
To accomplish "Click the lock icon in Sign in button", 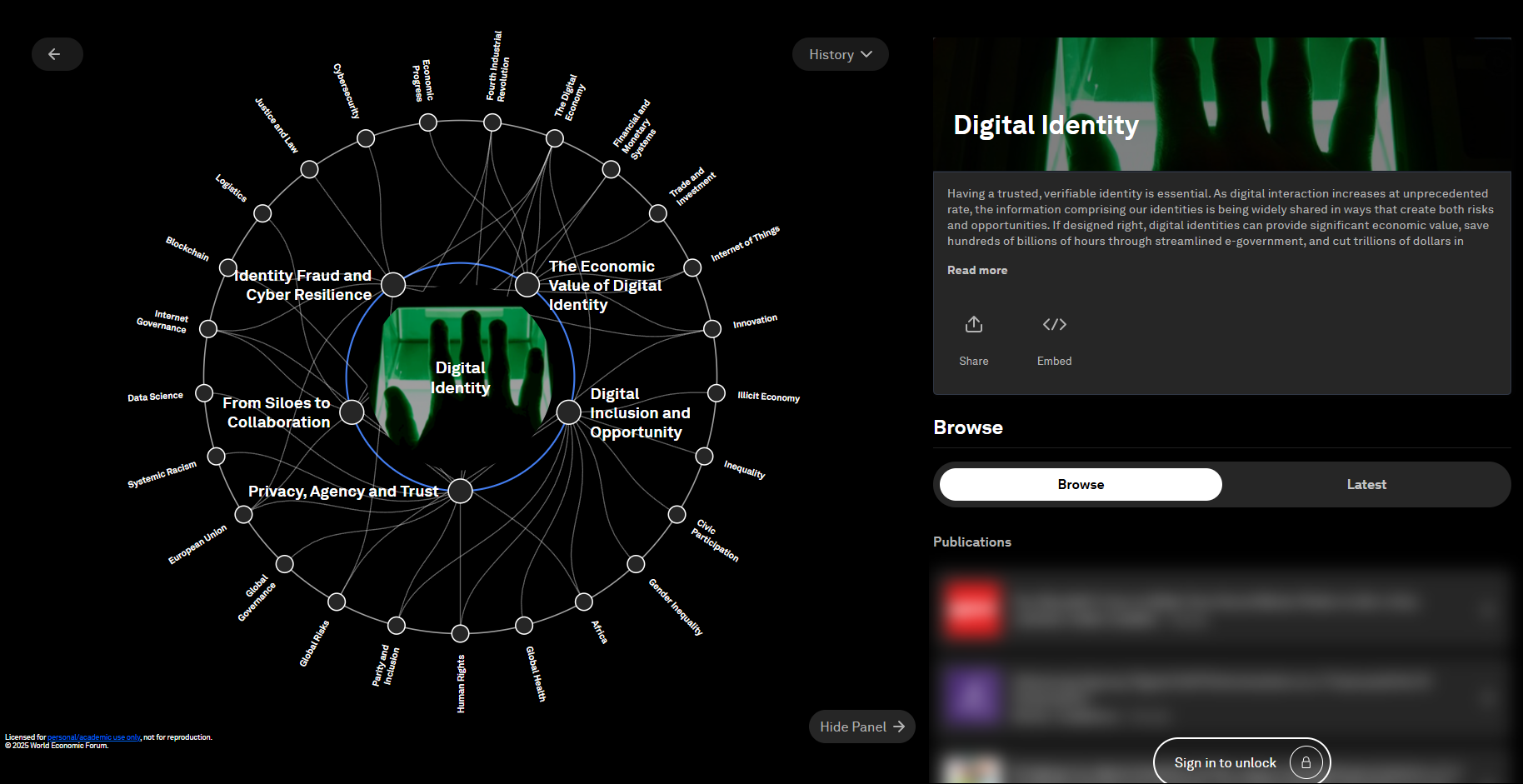I will coord(1306,762).
